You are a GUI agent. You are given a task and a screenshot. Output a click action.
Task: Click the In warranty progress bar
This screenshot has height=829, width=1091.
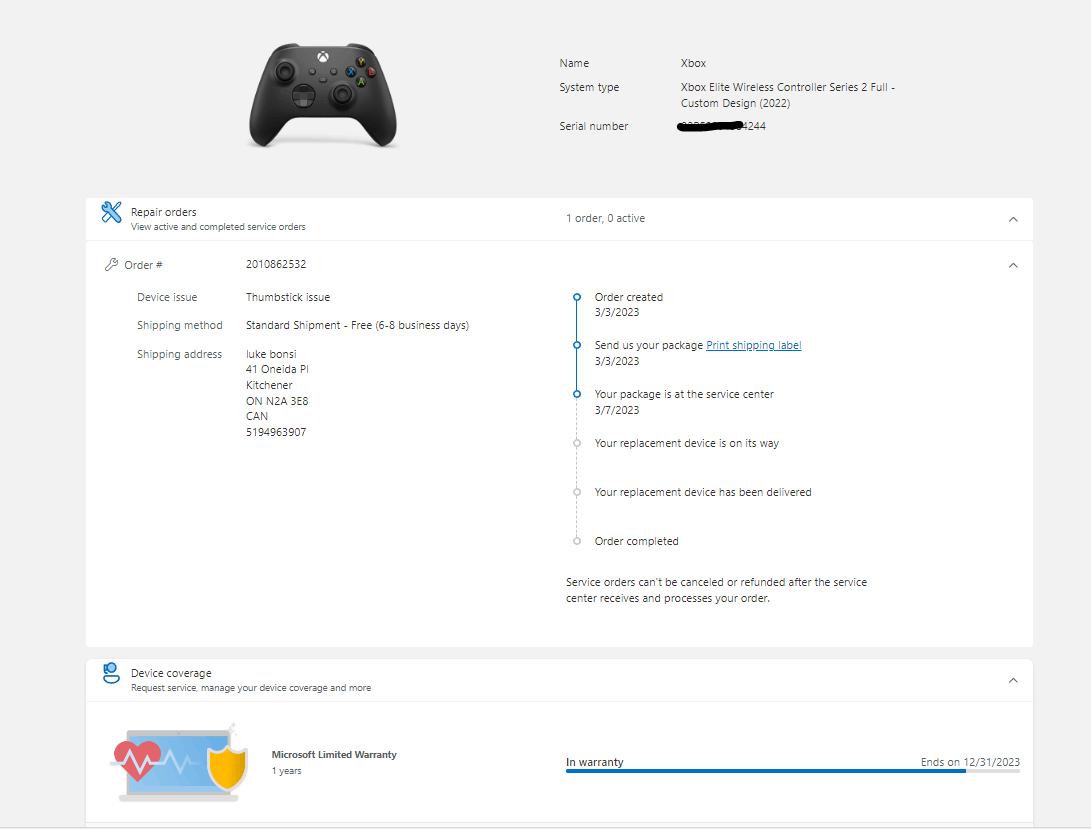point(793,771)
